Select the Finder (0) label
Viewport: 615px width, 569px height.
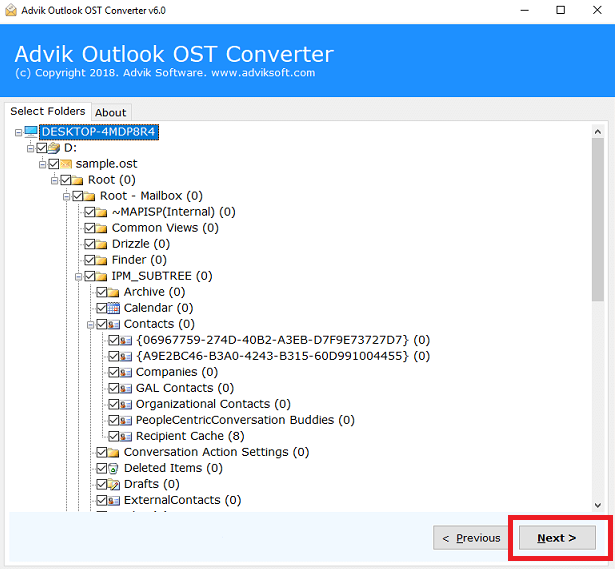tap(139, 260)
